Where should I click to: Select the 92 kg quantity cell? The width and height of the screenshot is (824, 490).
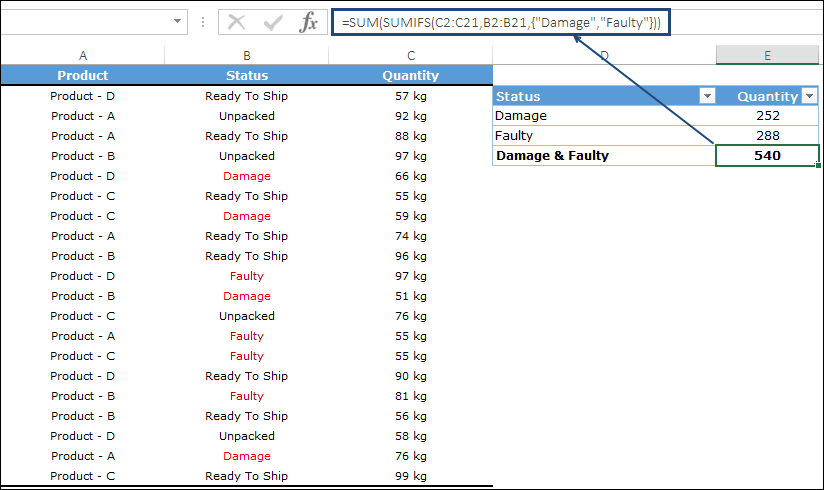tap(410, 116)
